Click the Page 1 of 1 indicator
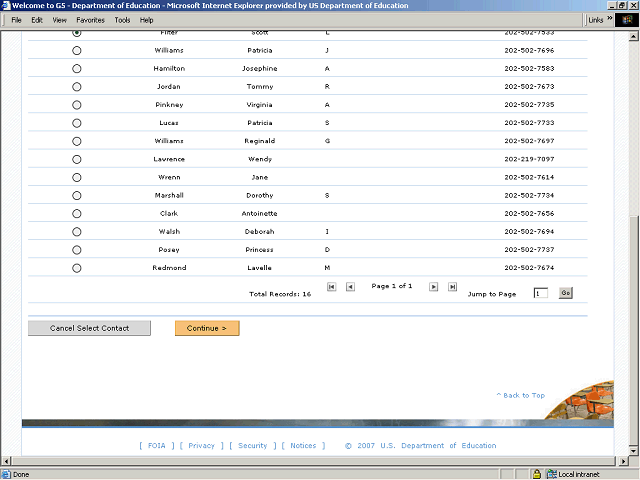 pos(392,286)
